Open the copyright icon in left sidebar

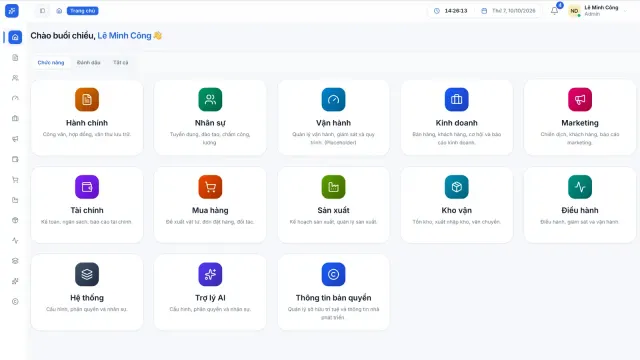tap(15, 302)
